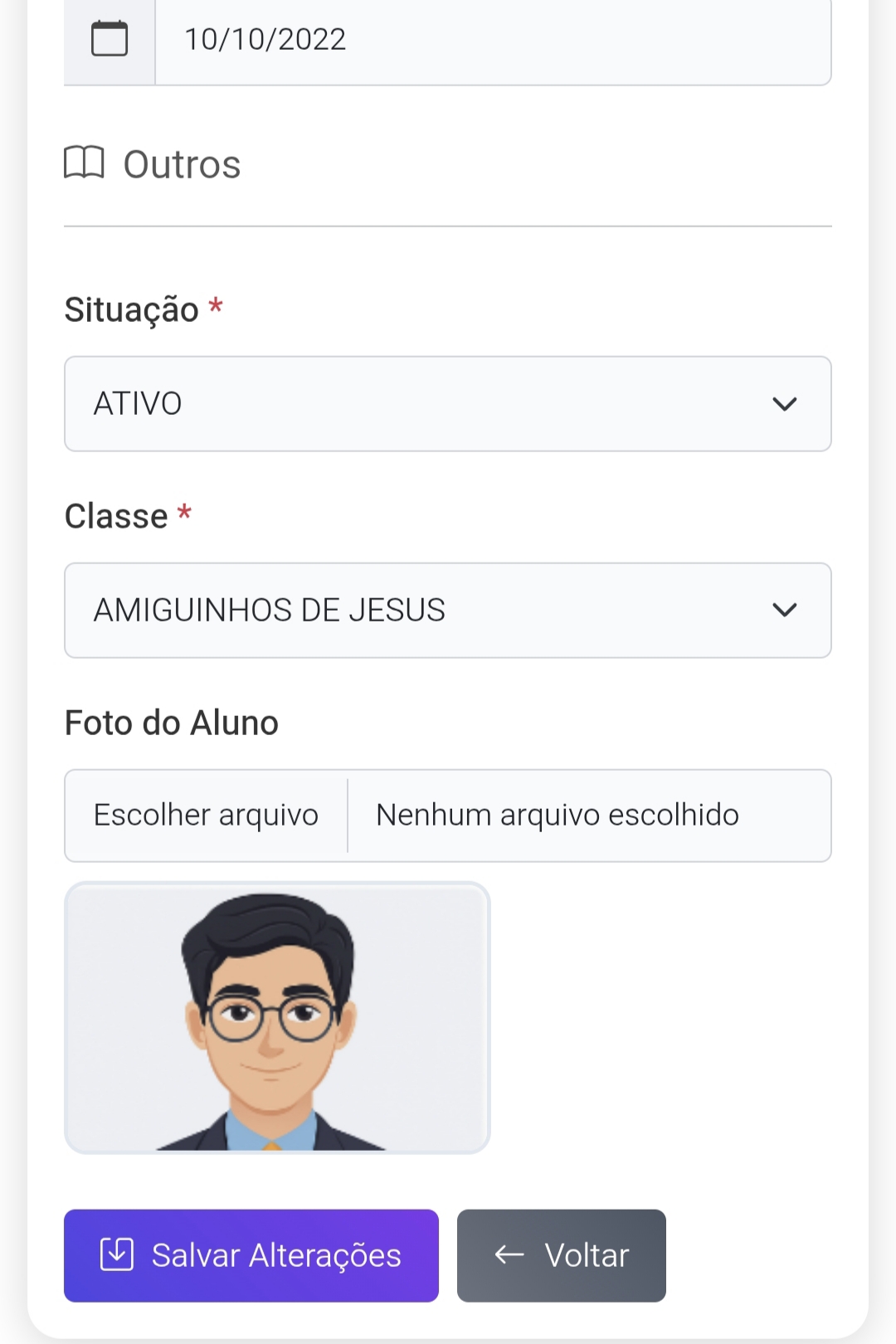Click the book icon next to Outros

pos(84,163)
